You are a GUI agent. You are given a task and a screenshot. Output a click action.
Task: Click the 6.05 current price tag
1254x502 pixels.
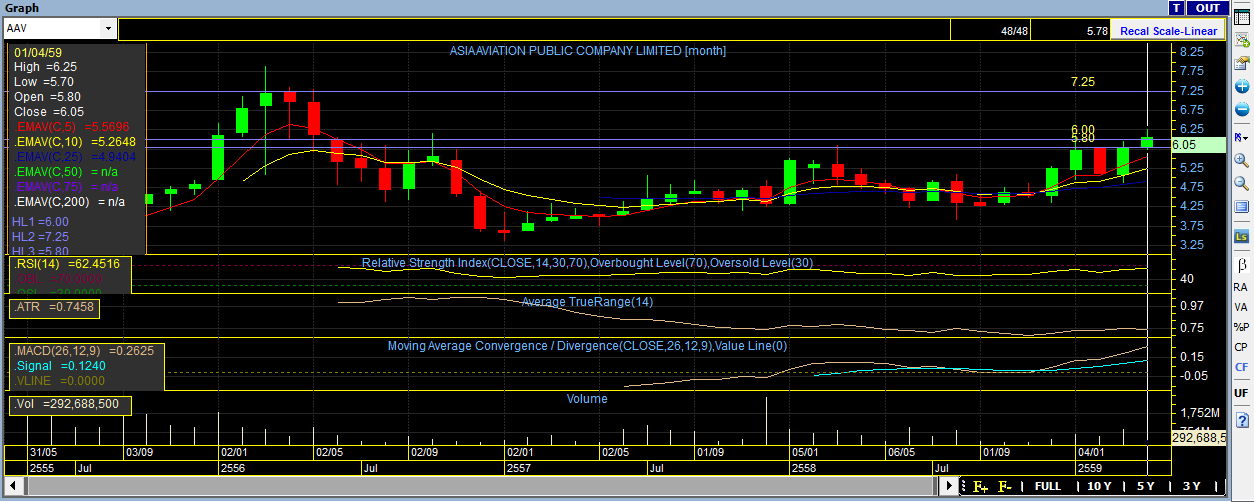tap(1199, 145)
